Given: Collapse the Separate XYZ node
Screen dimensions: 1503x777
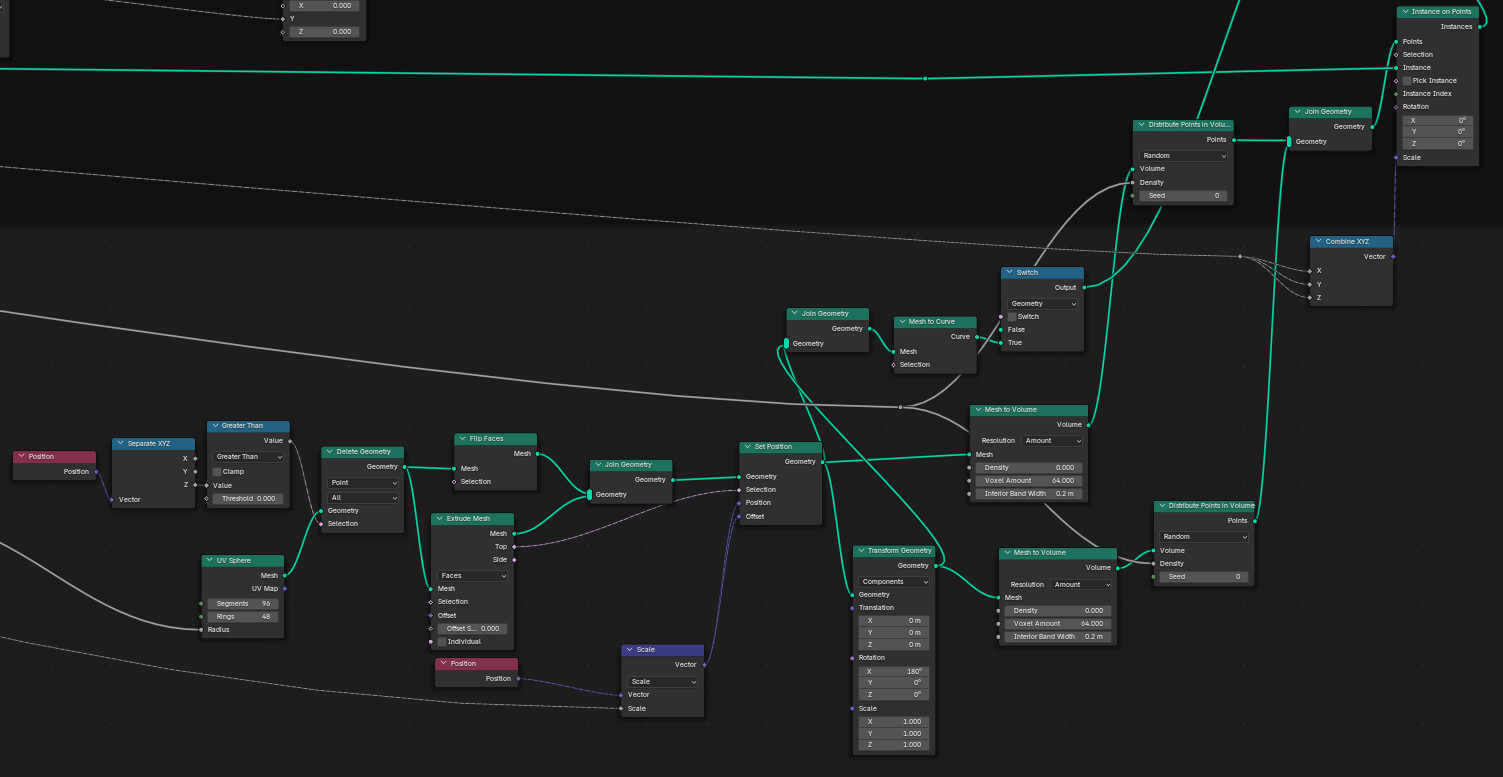Looking at the screenshot, I should (x=120, y=443).
